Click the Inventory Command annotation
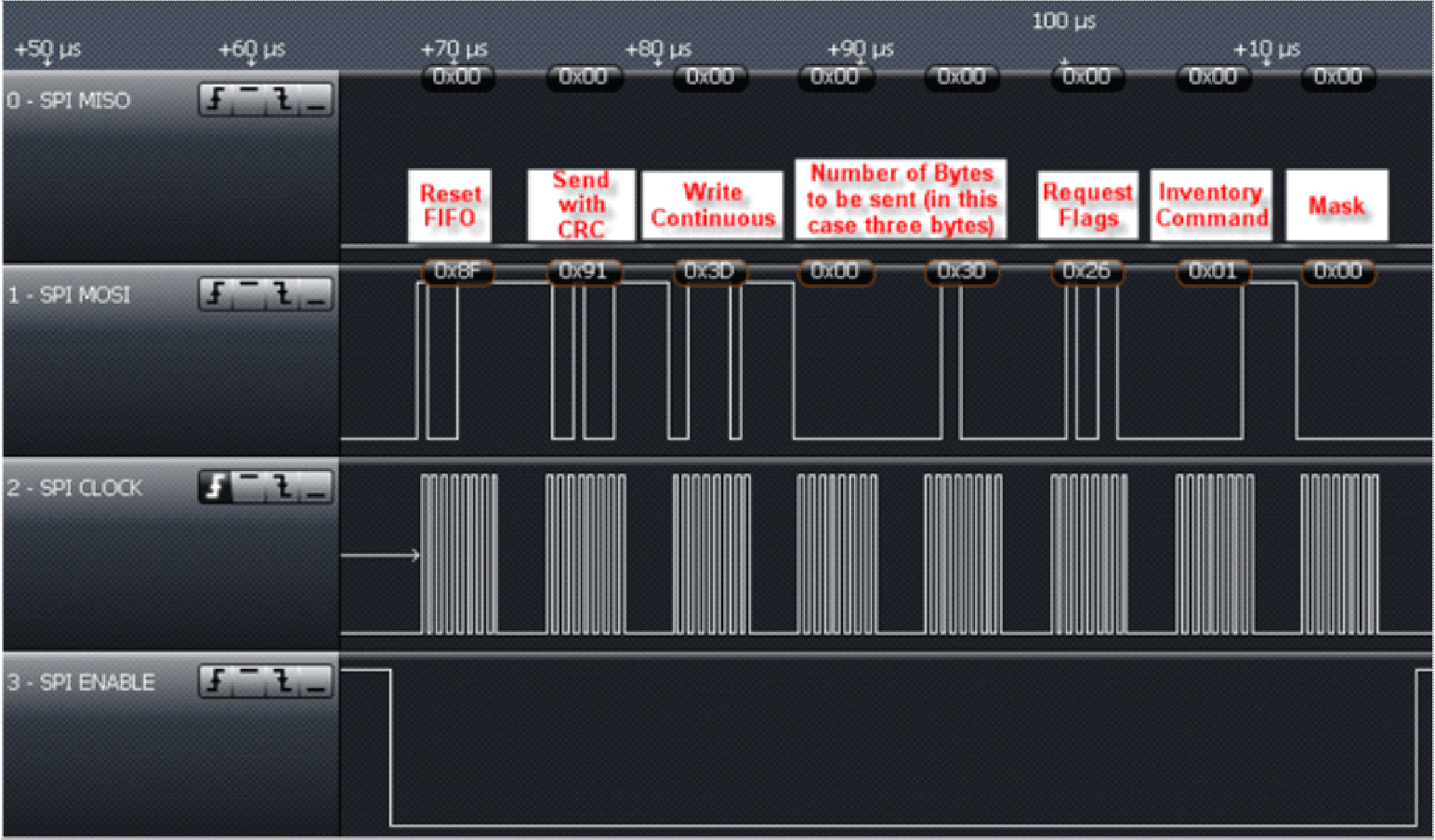 pos(1211,204)
